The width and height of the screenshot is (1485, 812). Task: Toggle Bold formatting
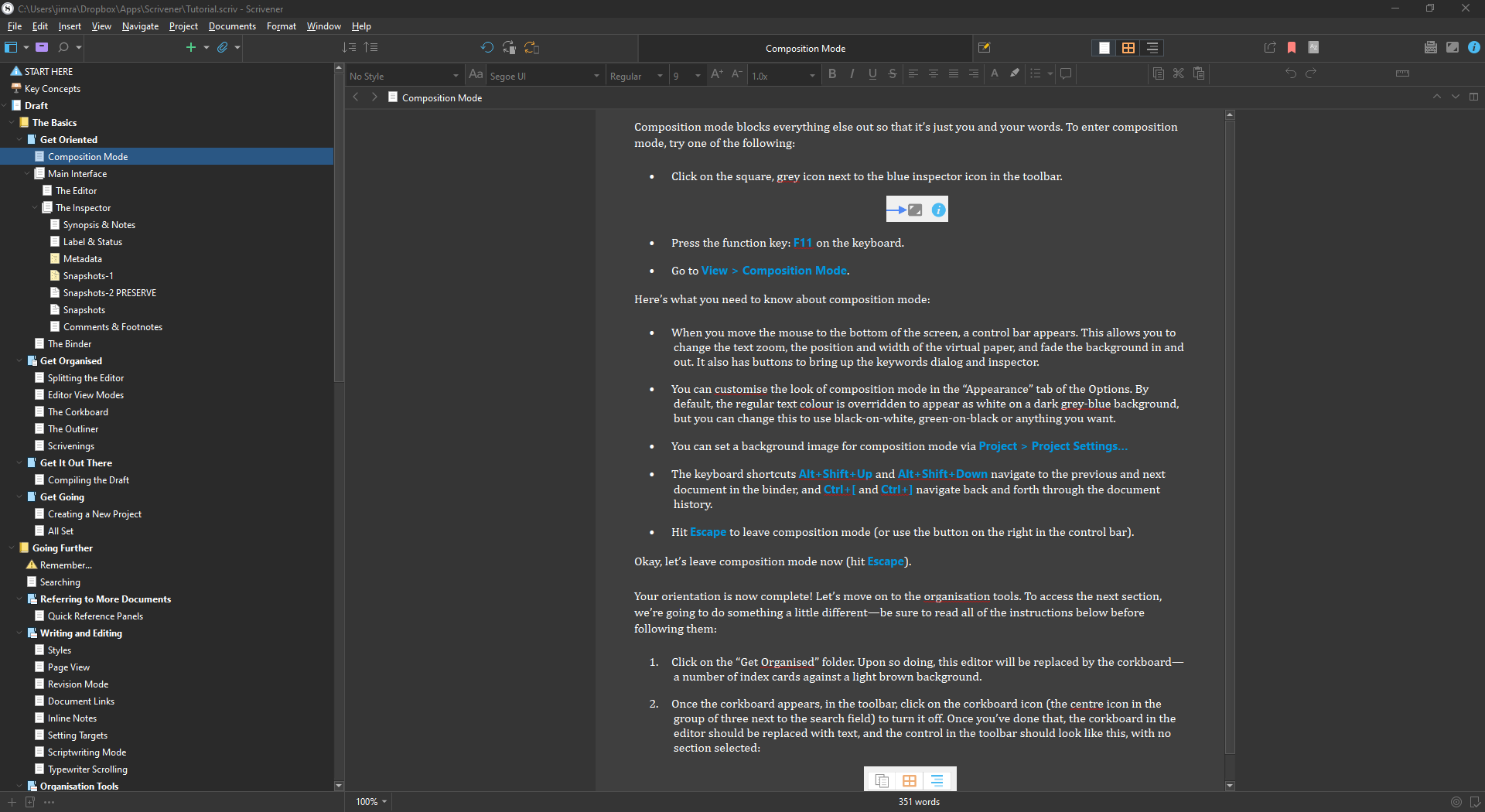click(832, 74)
